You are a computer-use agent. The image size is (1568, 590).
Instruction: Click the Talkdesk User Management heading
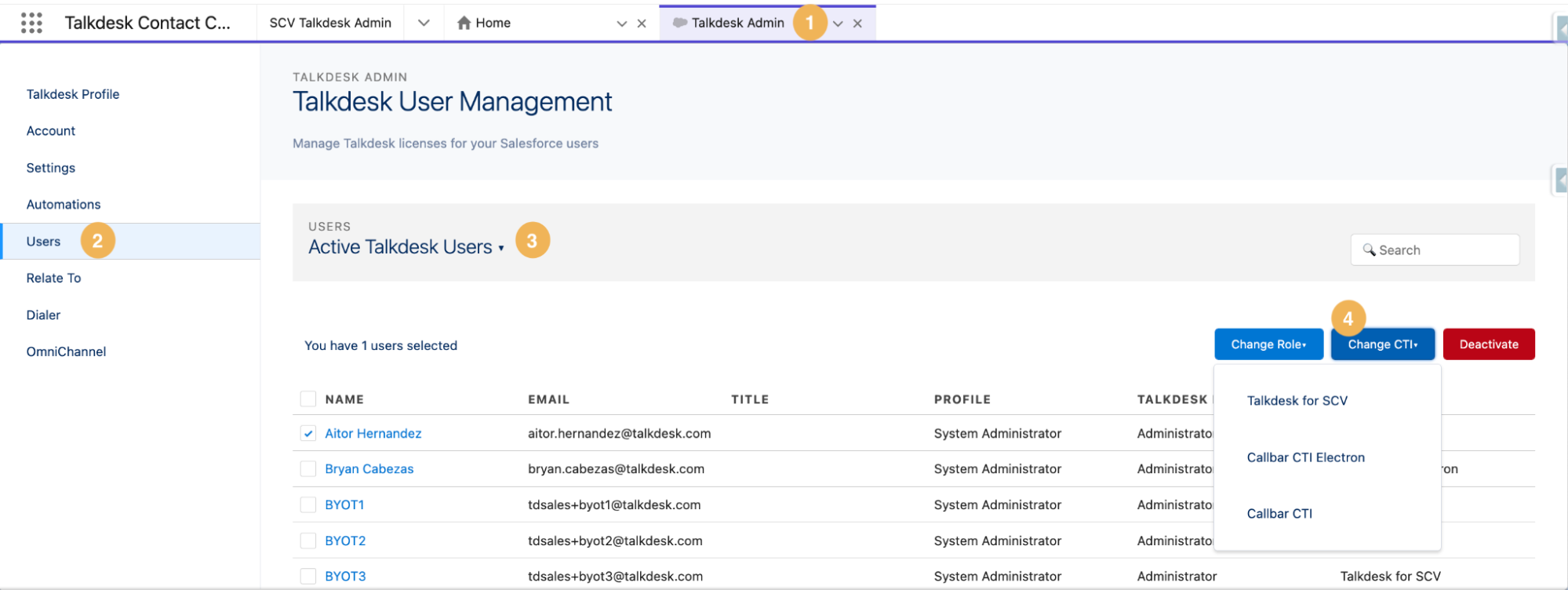tap(453, 101)
